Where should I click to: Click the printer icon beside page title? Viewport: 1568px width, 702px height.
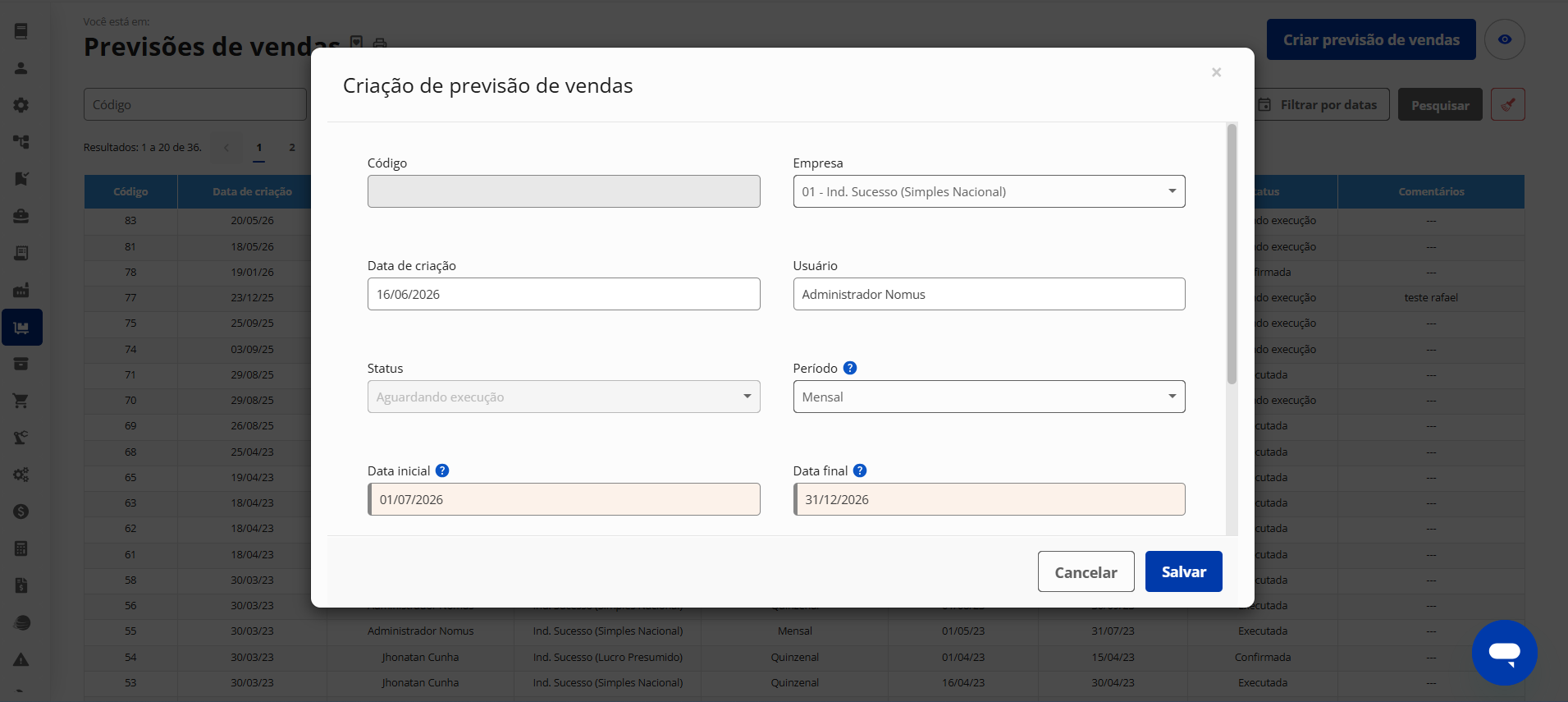click(x=380, y=43)
